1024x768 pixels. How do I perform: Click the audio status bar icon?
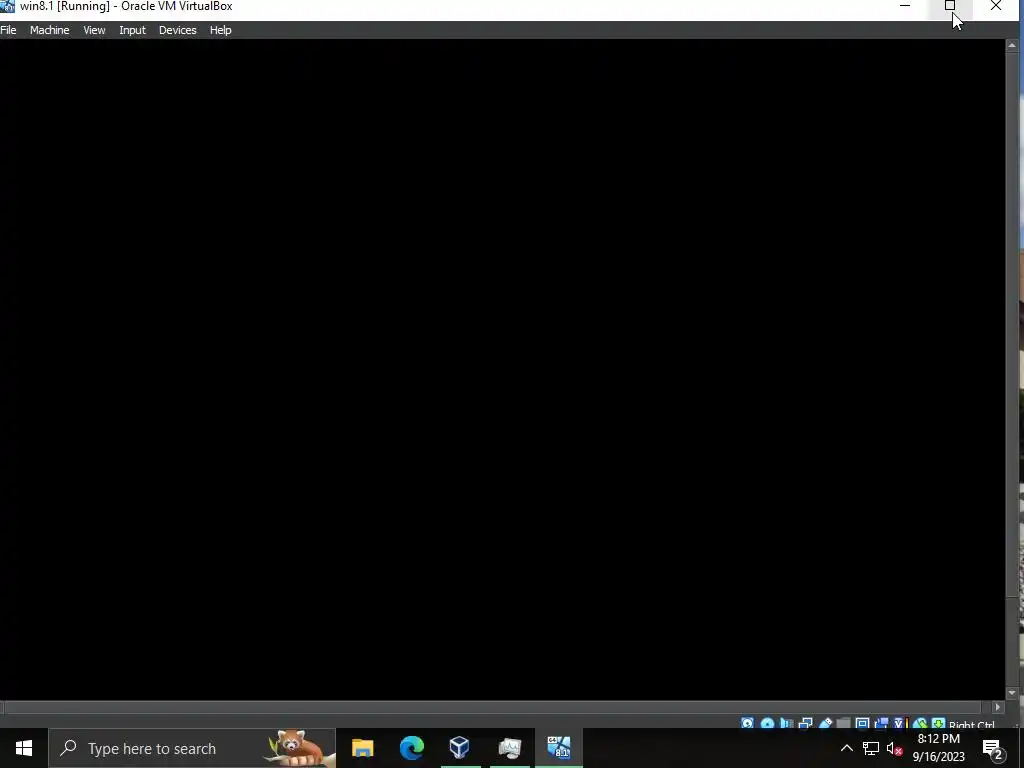786,724
